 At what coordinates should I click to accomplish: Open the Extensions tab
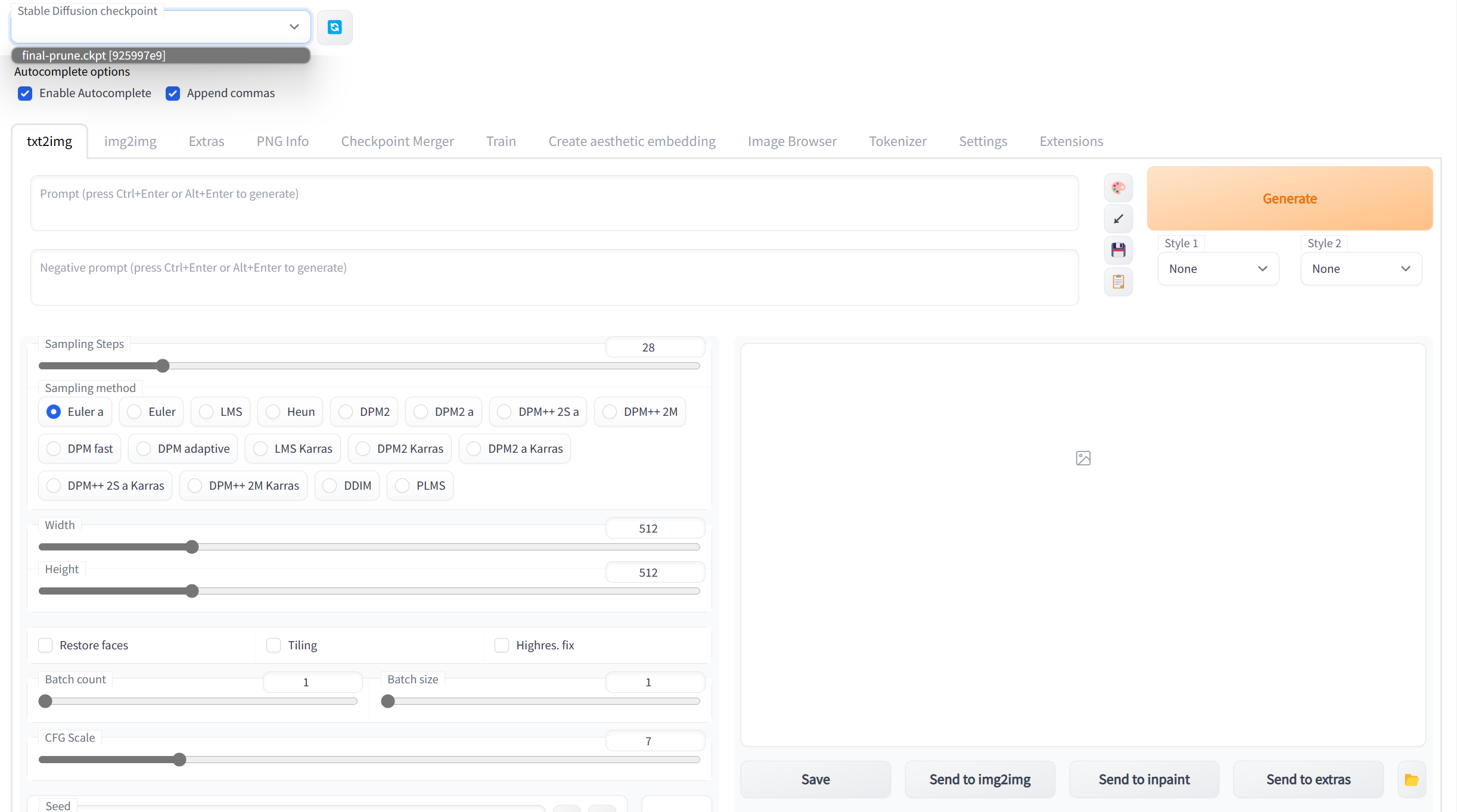tap(1071, 141)
